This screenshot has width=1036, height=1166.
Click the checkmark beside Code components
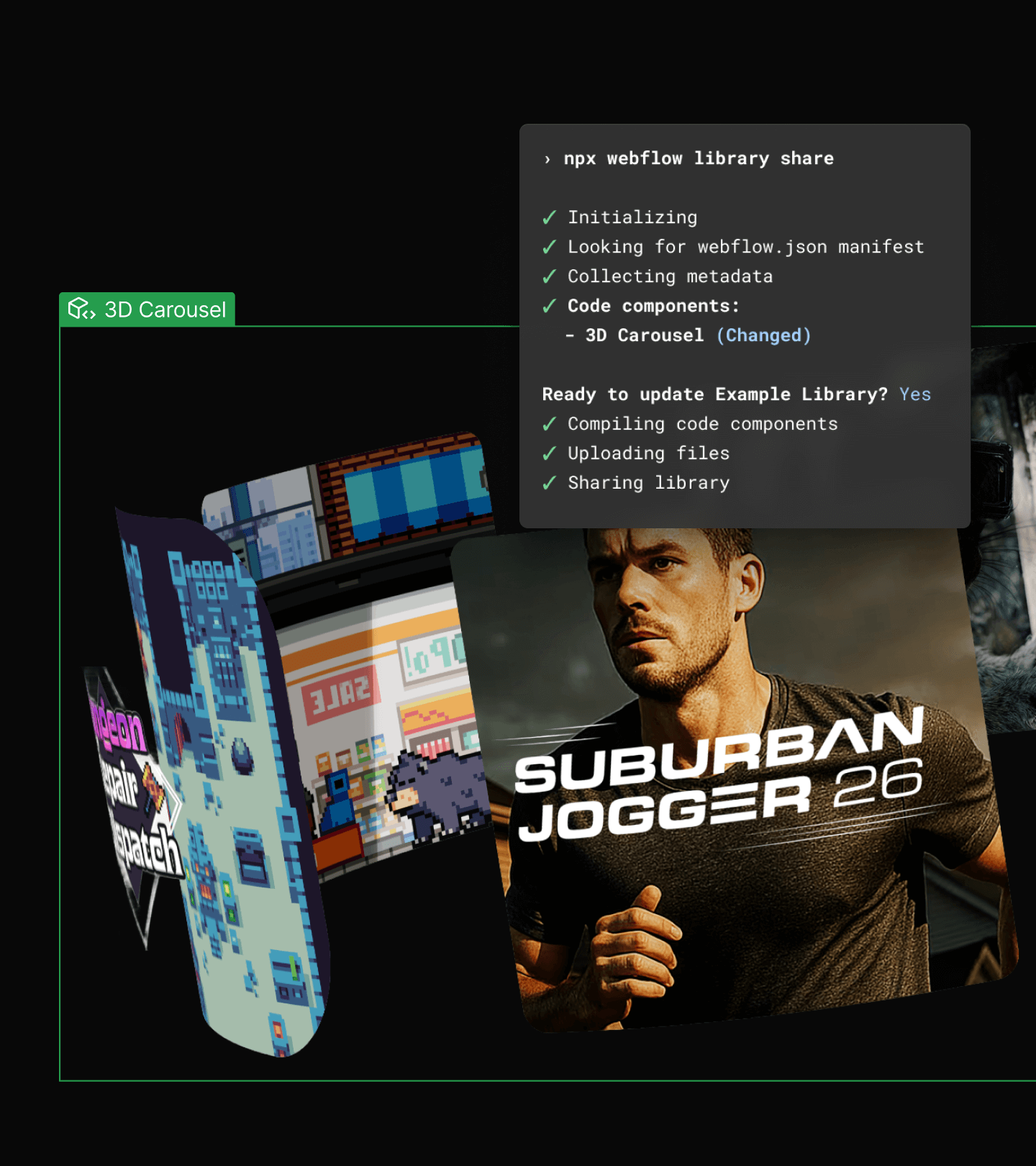(550, 307)
